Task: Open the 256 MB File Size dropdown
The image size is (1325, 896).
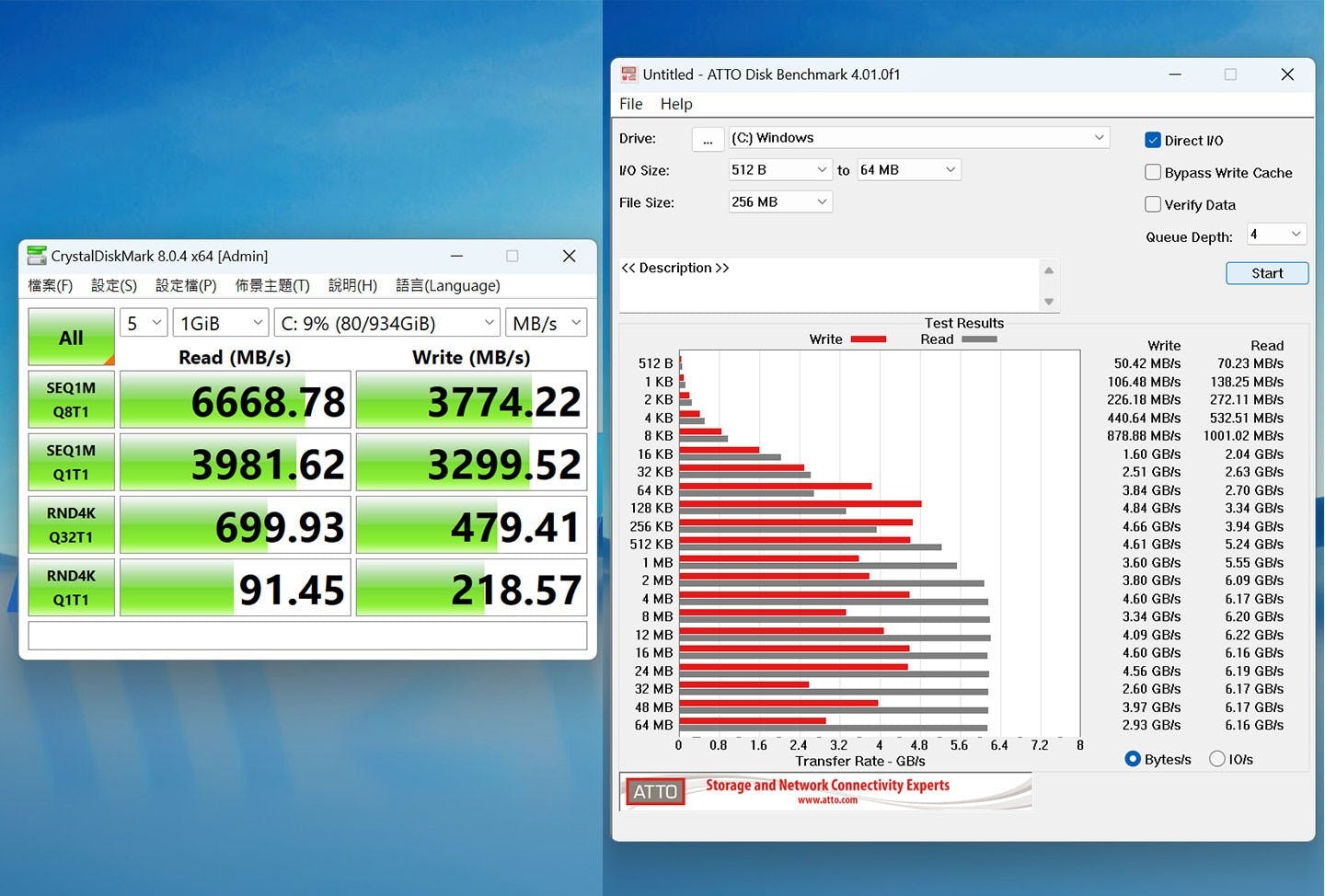Action: click(x=780, y=202)
